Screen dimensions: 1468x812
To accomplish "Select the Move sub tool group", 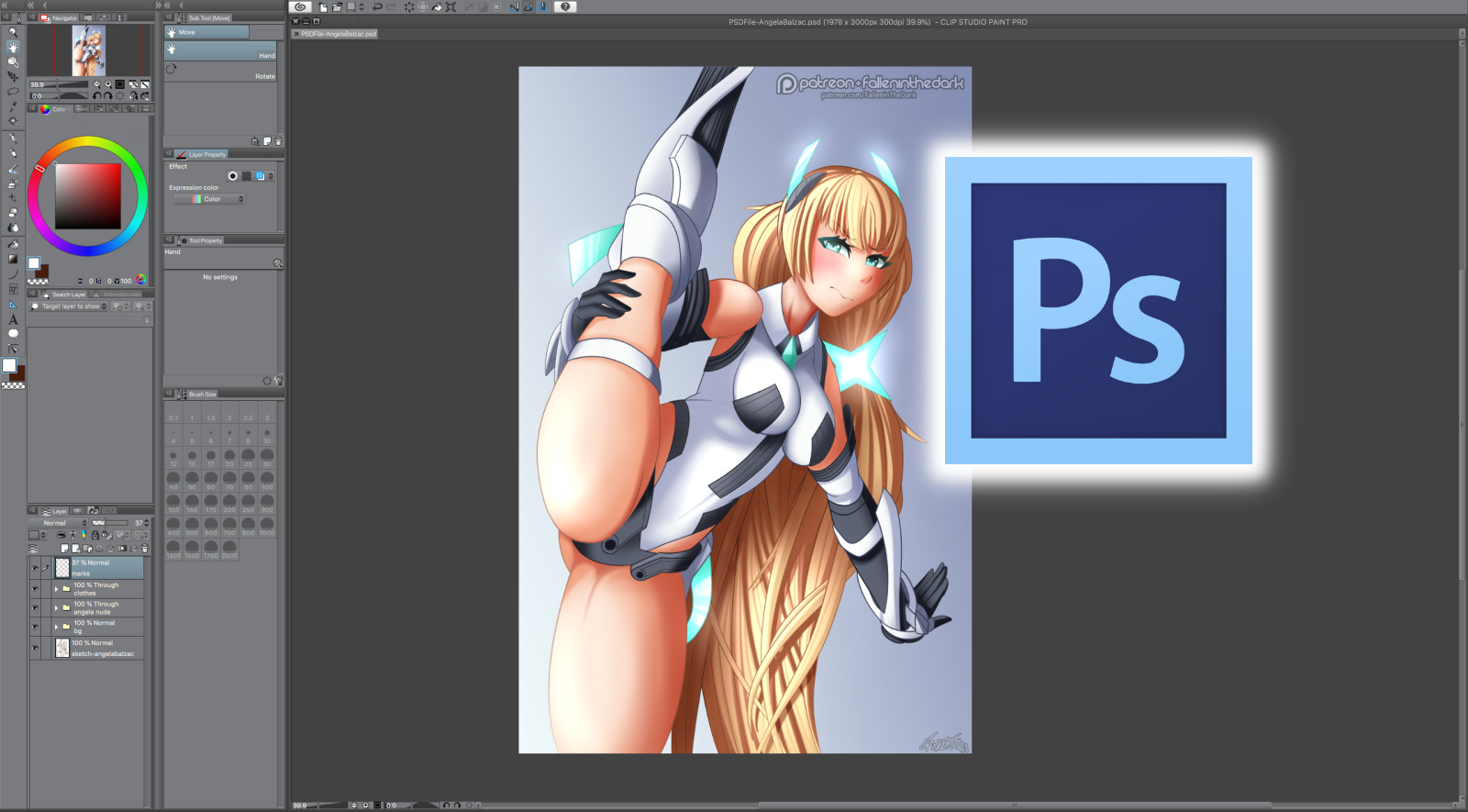I will coord(206,32).
